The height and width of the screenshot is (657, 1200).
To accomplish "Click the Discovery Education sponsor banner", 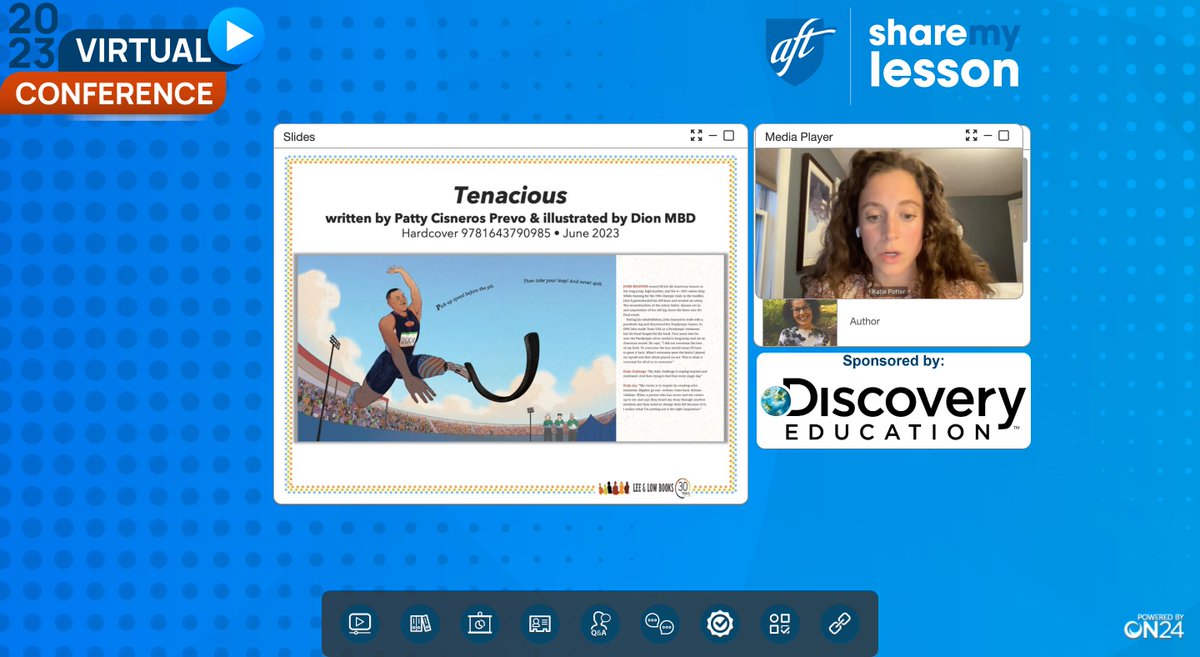I will pos(893,400).
